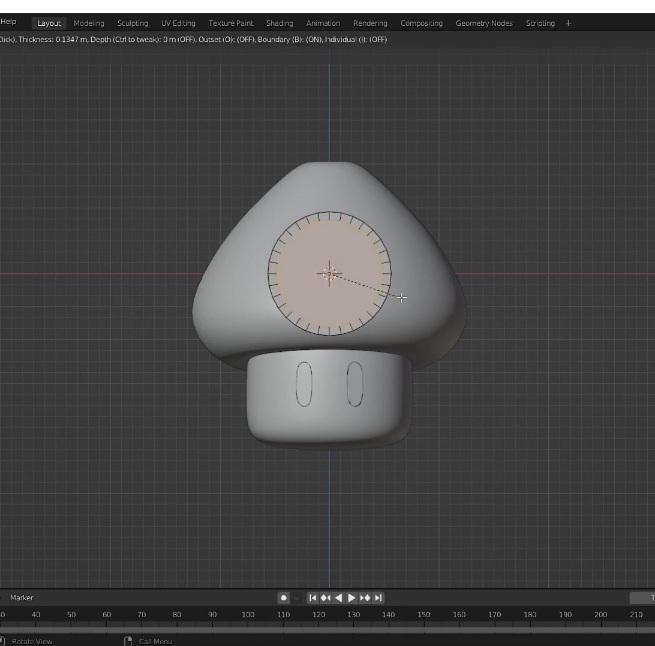Switch to the Animation workspace tab
Image resolution: width=655 pixels, height=646 pixels.
(323, 23)
